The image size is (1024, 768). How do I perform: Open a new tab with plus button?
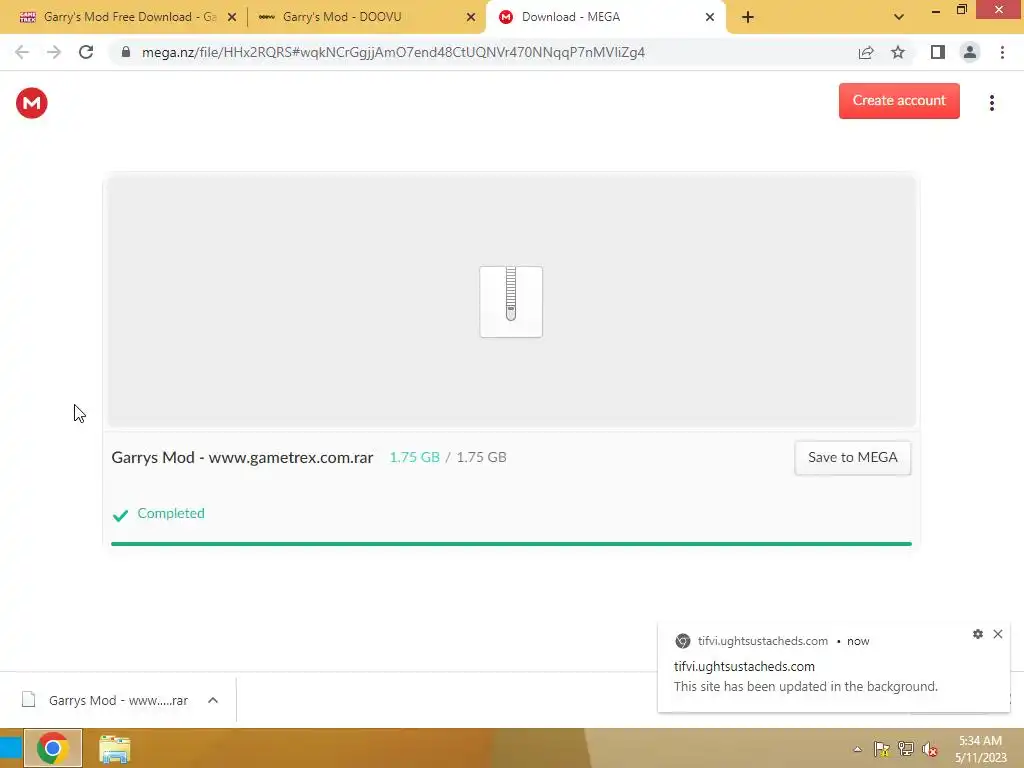point(748,18)
